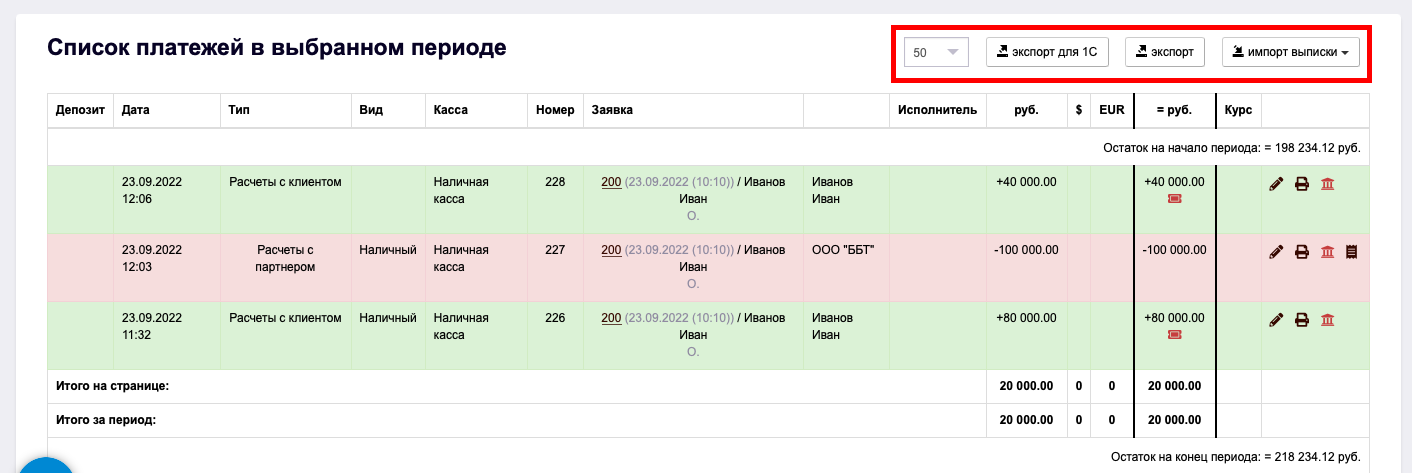
Task: Click red ticket icon under +80 000.00
Action: [1174, 335]
